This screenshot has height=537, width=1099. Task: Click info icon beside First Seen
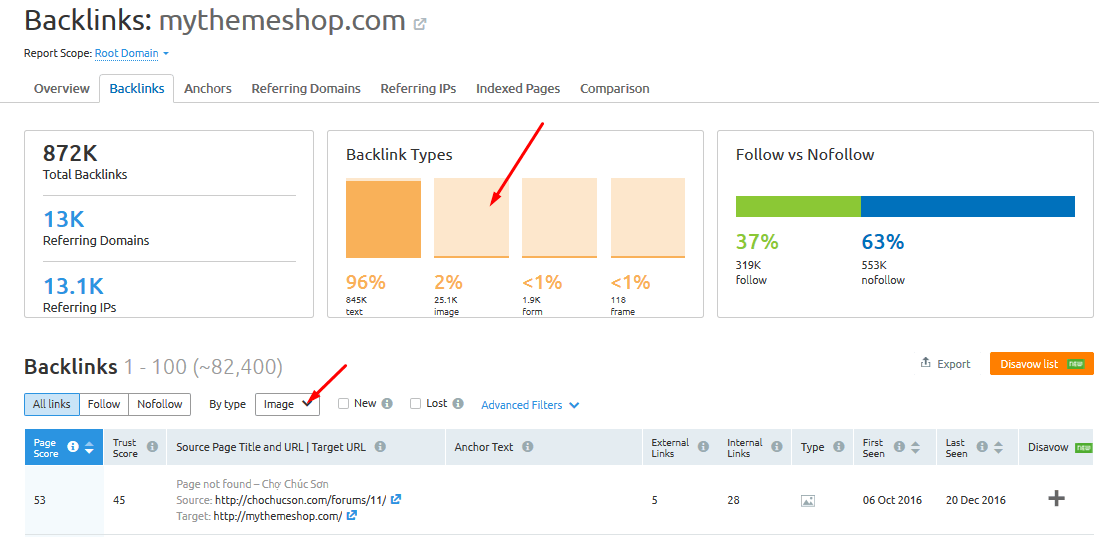(899, 447)
